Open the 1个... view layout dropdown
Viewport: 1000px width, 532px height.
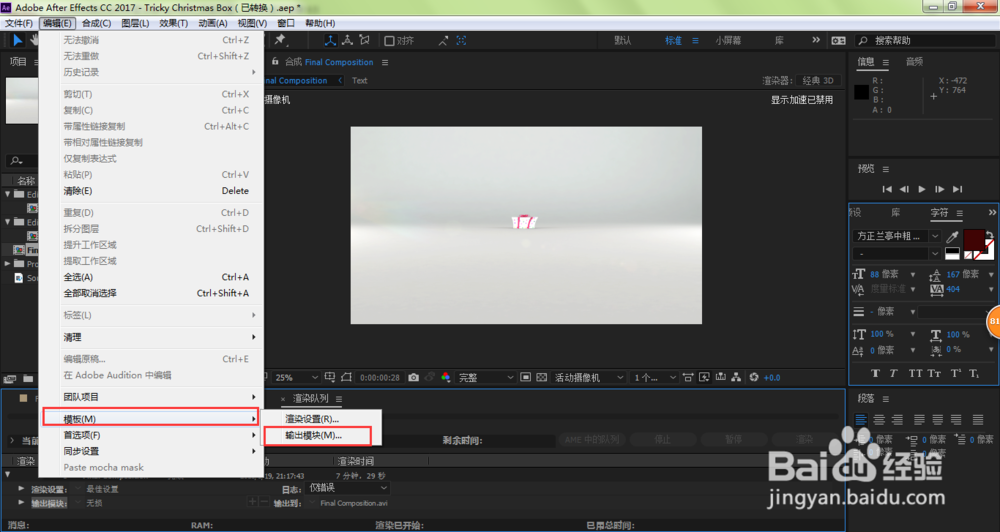(x=654, y=378)
